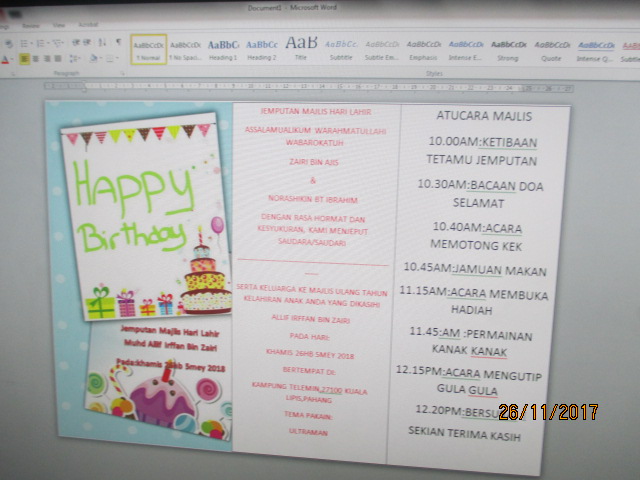
Task: Toggle the highlighted Align Left button
Action: [x=23, y=60]
